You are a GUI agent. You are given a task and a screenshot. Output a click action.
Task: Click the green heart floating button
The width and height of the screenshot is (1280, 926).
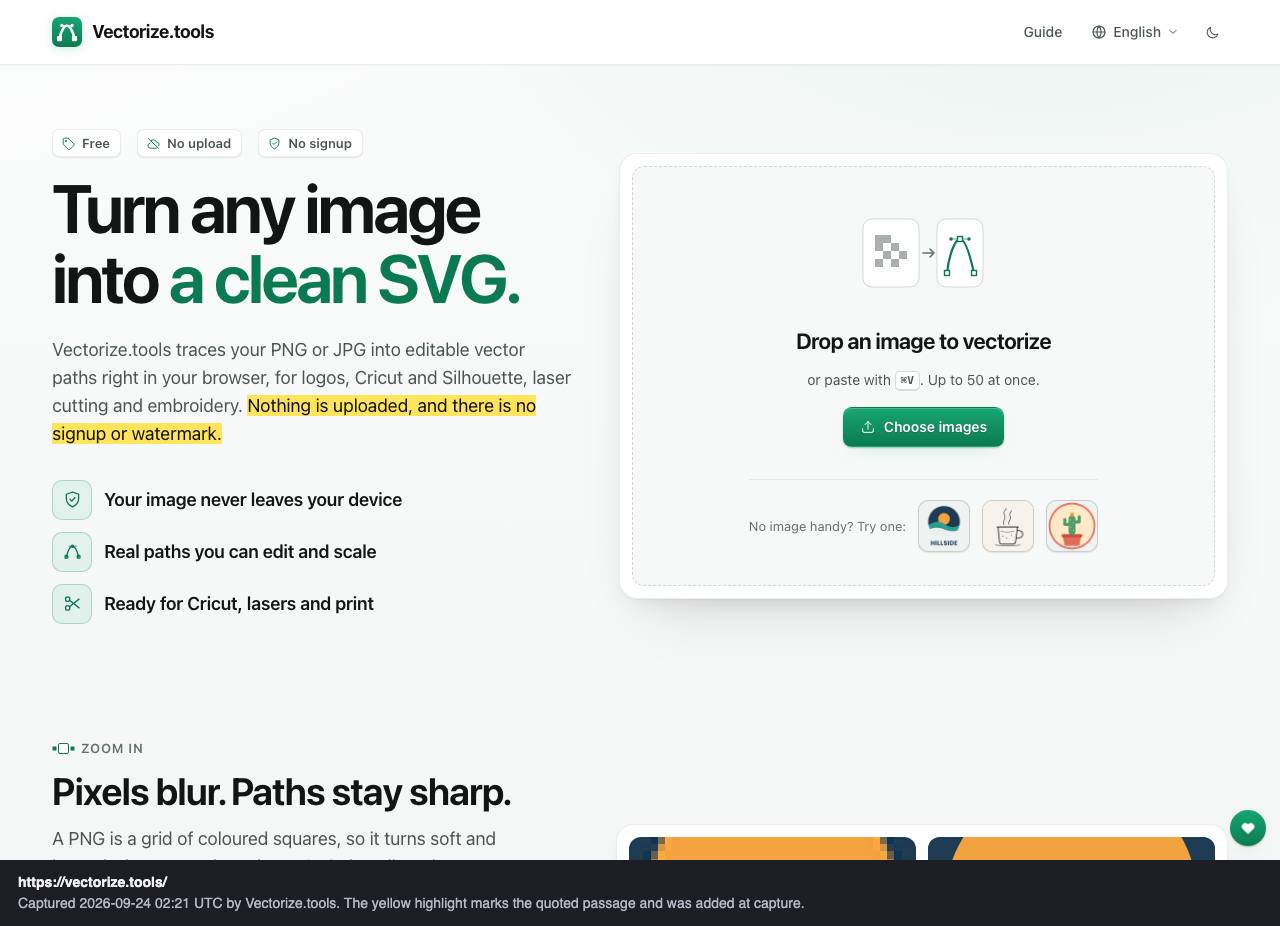[1247, 828]
